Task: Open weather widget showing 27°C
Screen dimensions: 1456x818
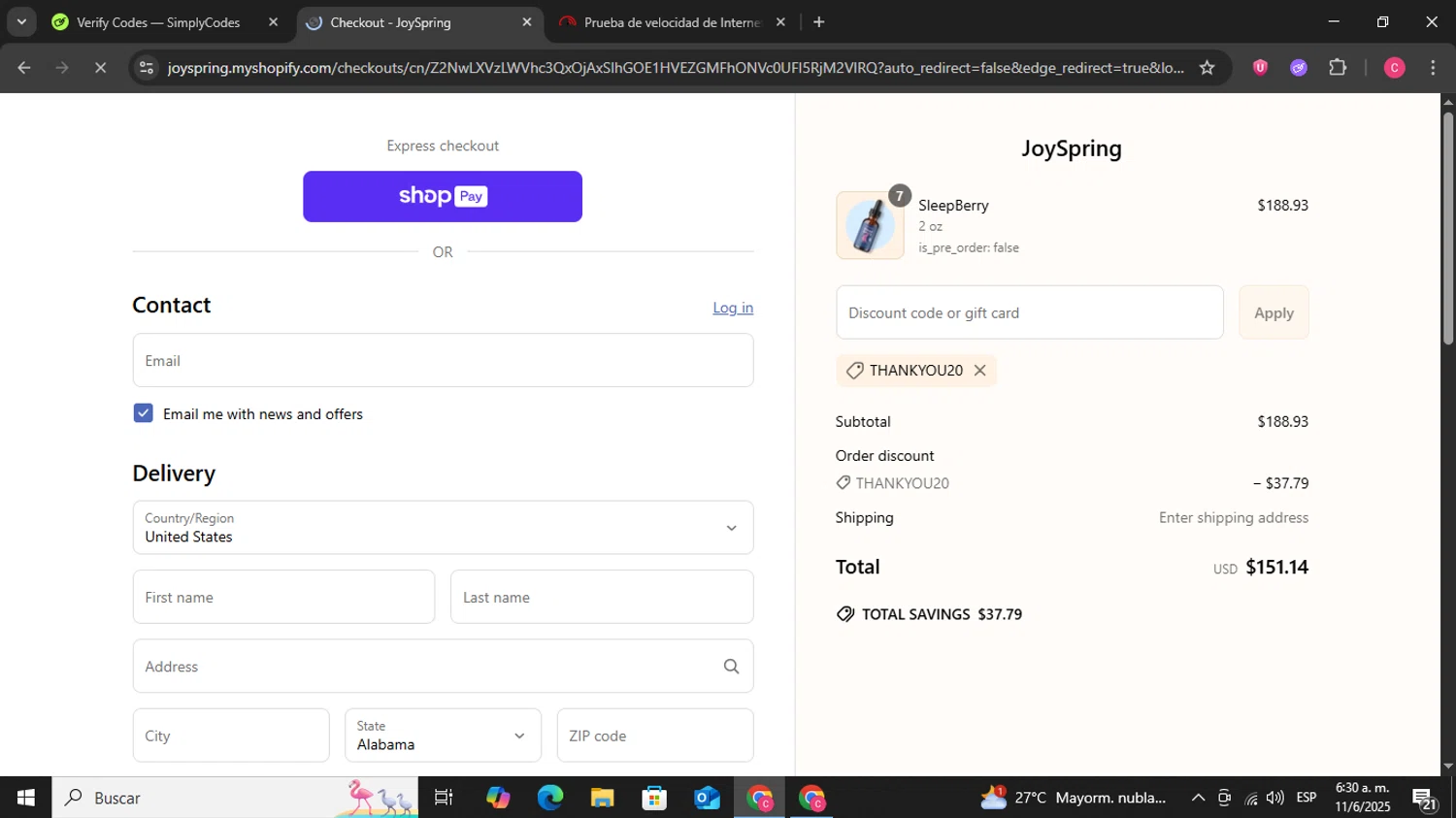Action: [x=1074, y=798]
